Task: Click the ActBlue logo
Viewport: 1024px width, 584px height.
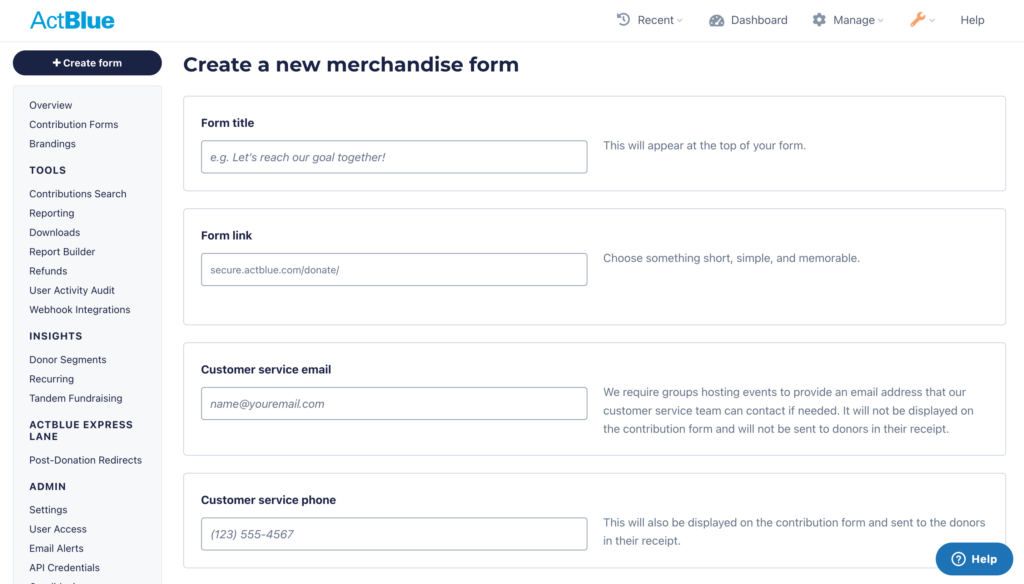Action: tap(72, 20)
